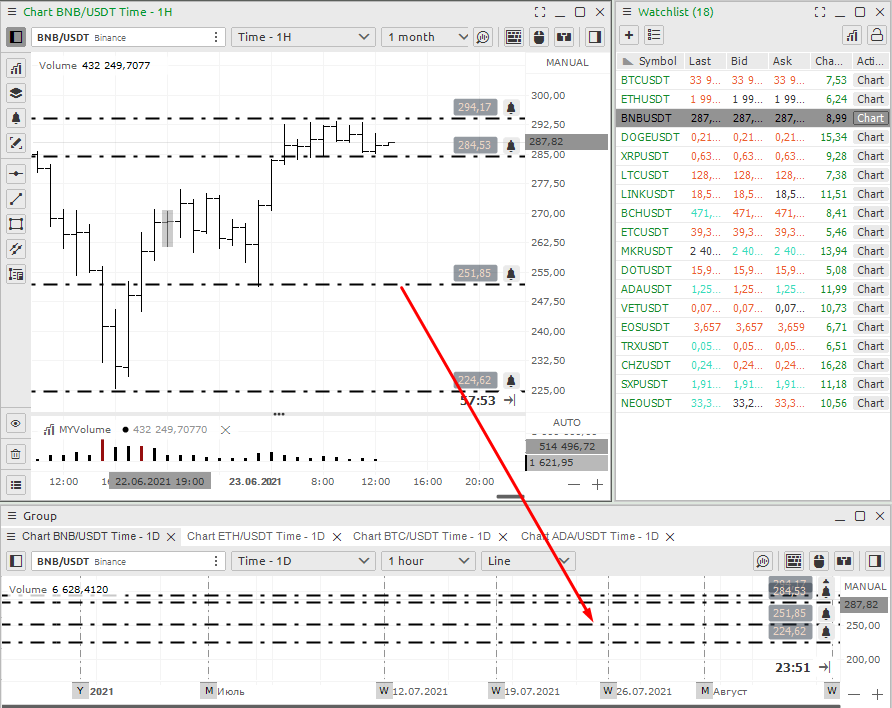Viewport: 892px width, 708px height.
Task: Select the rectangle drawing tool
Action: point(16,224)
